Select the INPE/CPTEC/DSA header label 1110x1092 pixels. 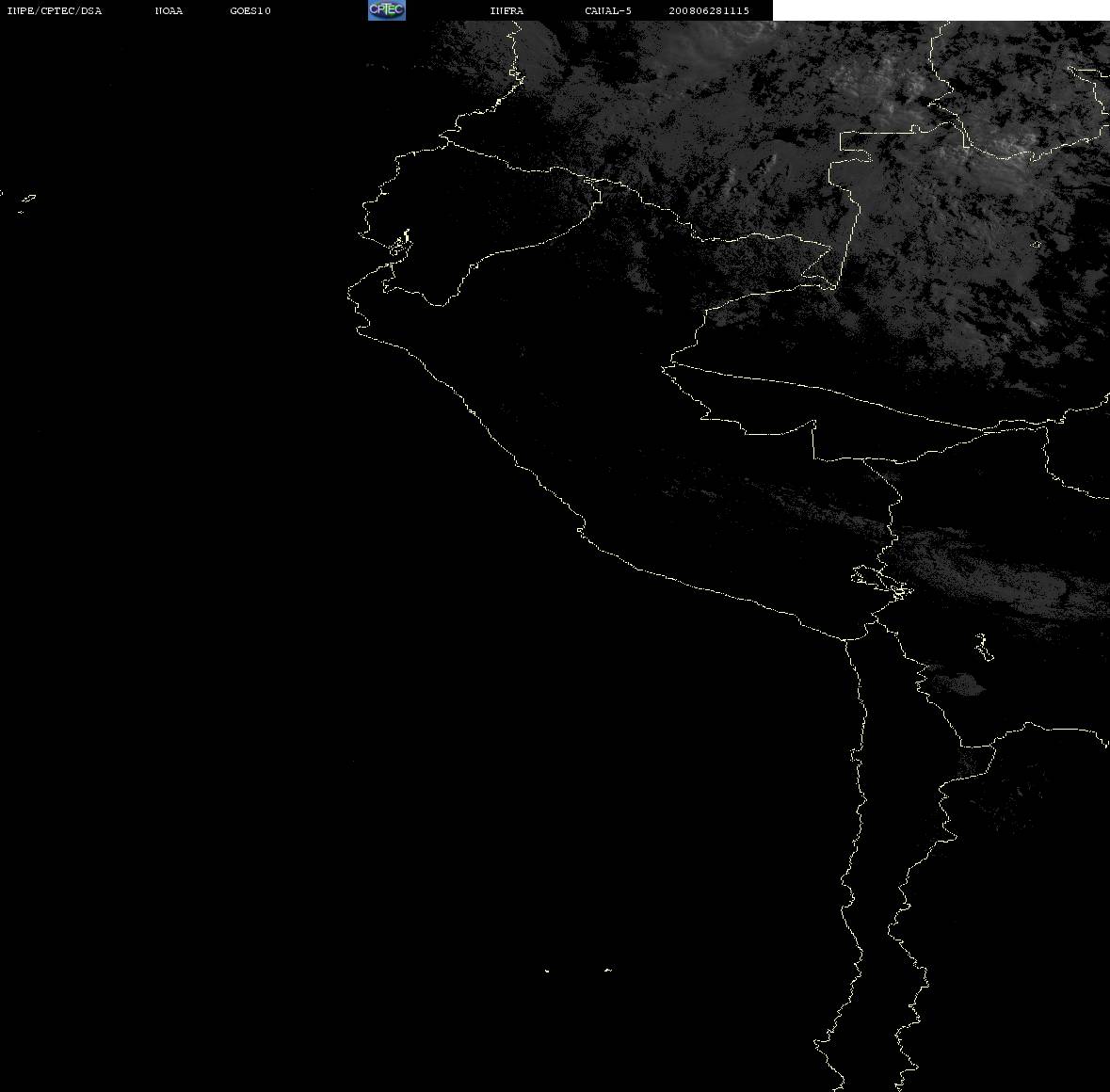pos(55,10)
